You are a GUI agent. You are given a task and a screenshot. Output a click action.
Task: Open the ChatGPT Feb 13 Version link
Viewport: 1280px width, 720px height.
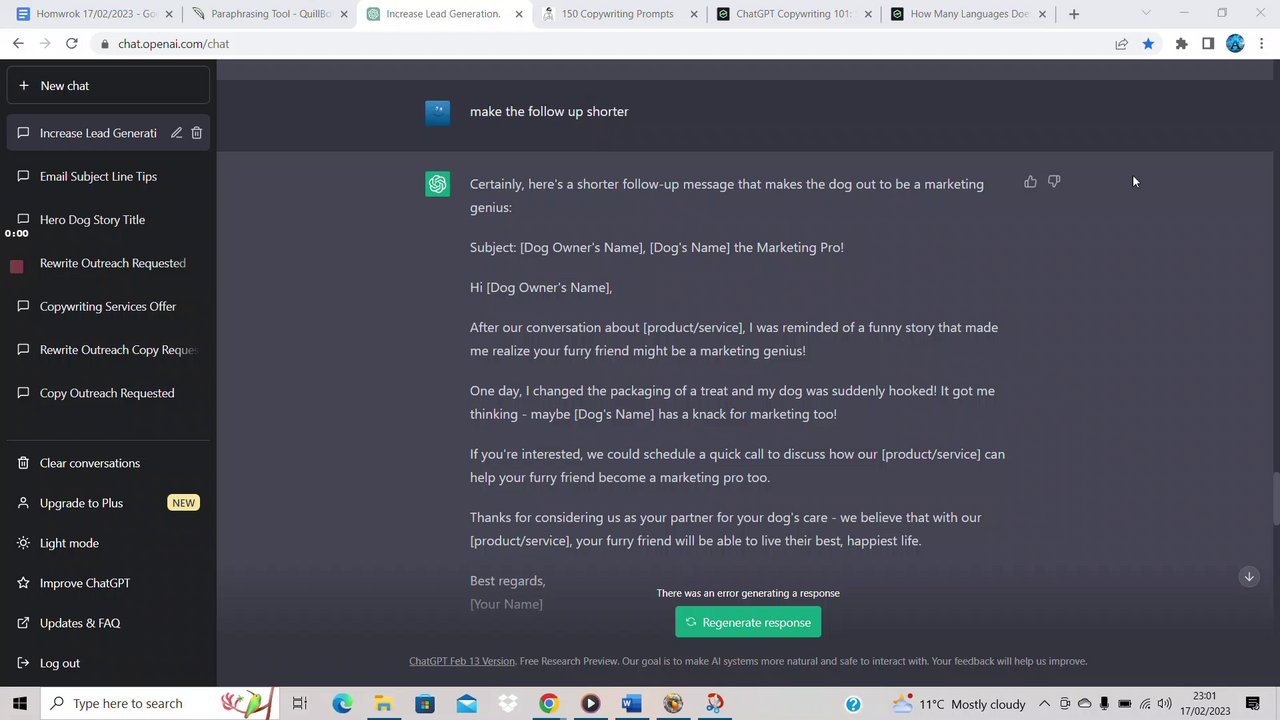tap(462, 661)
